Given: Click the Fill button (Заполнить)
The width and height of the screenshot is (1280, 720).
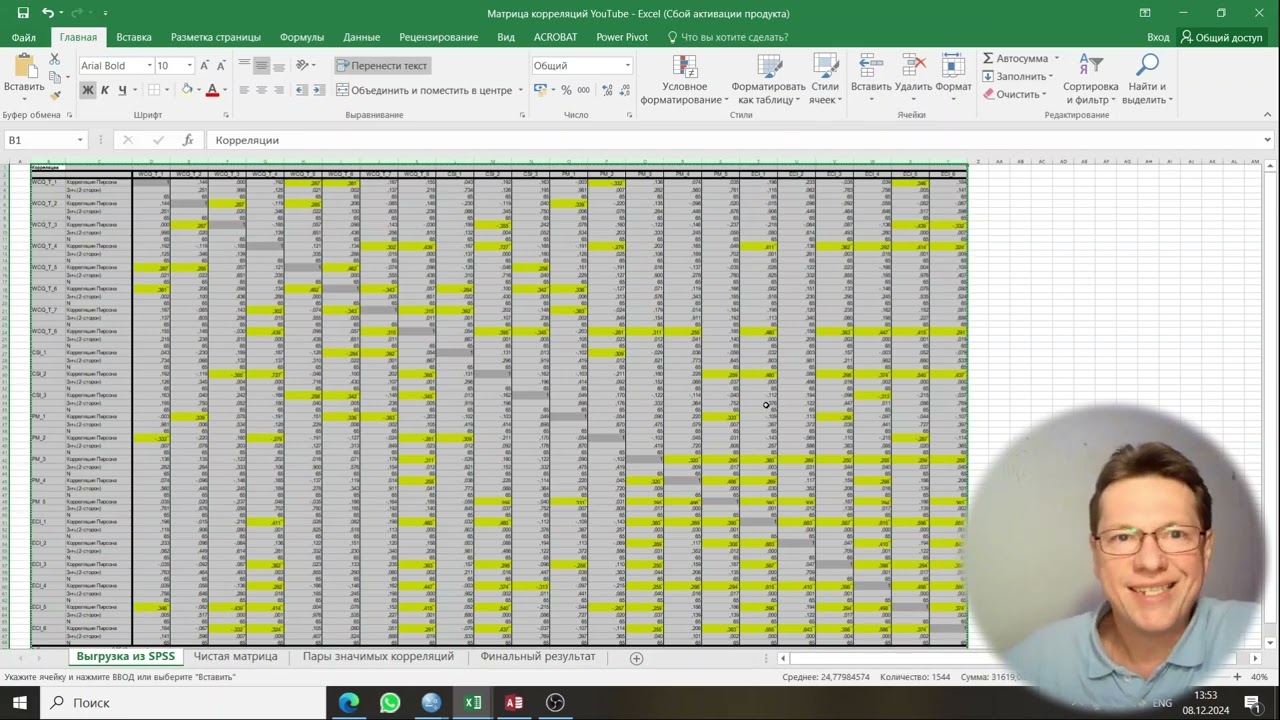Looking at the screenshot, I should point(1016,76).
